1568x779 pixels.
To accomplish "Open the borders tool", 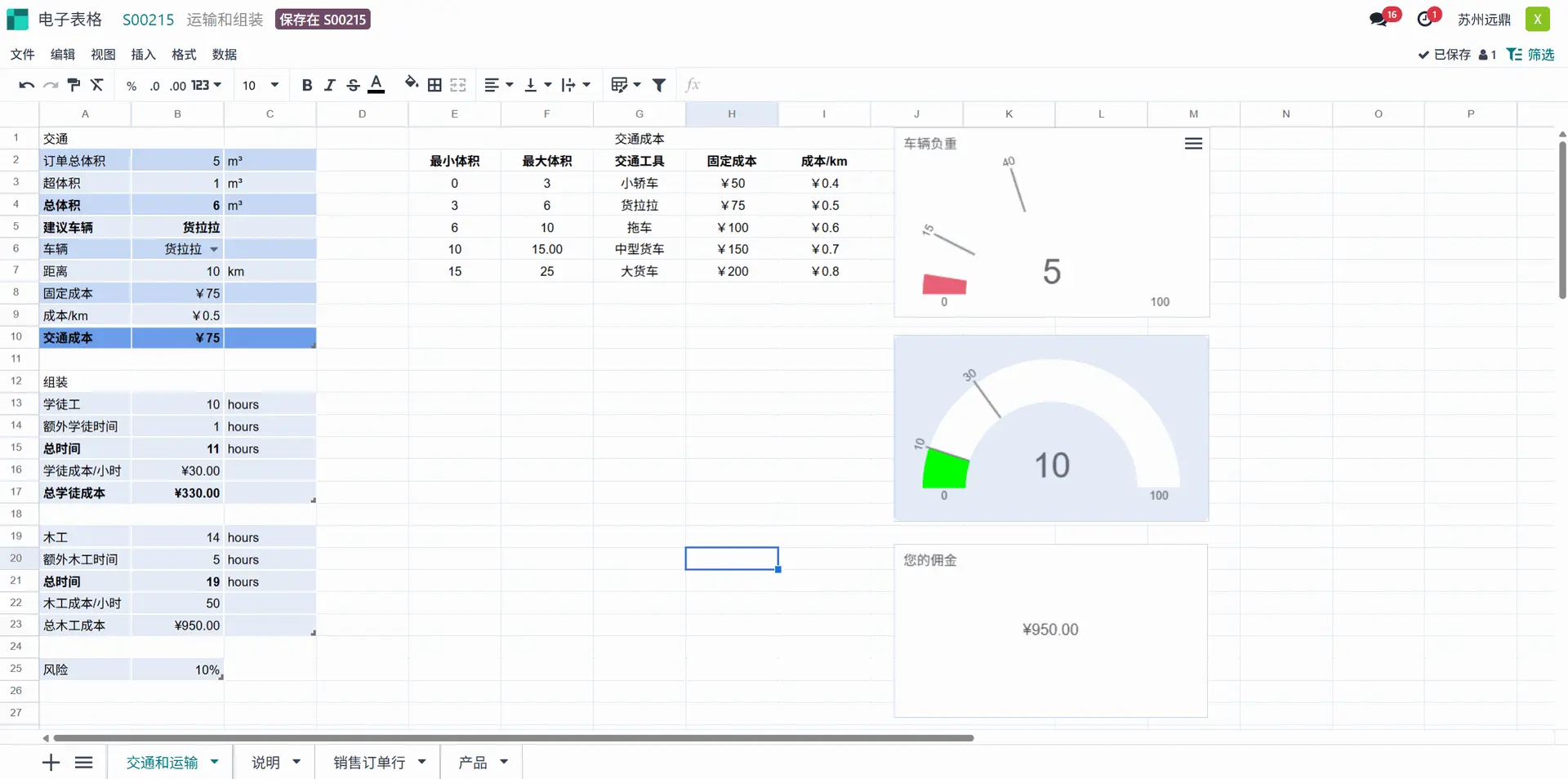I will (x=434, y=85).
